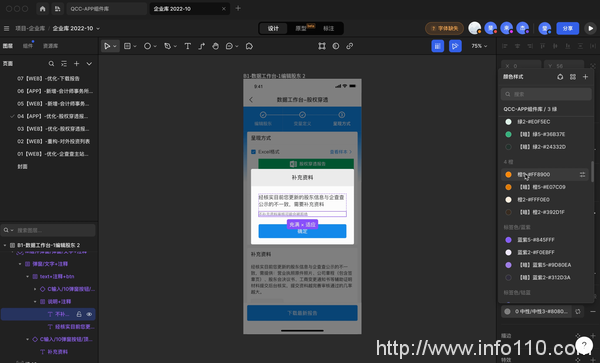Select the connector line tool
This screenshot has width=600, height=363.
202,46
